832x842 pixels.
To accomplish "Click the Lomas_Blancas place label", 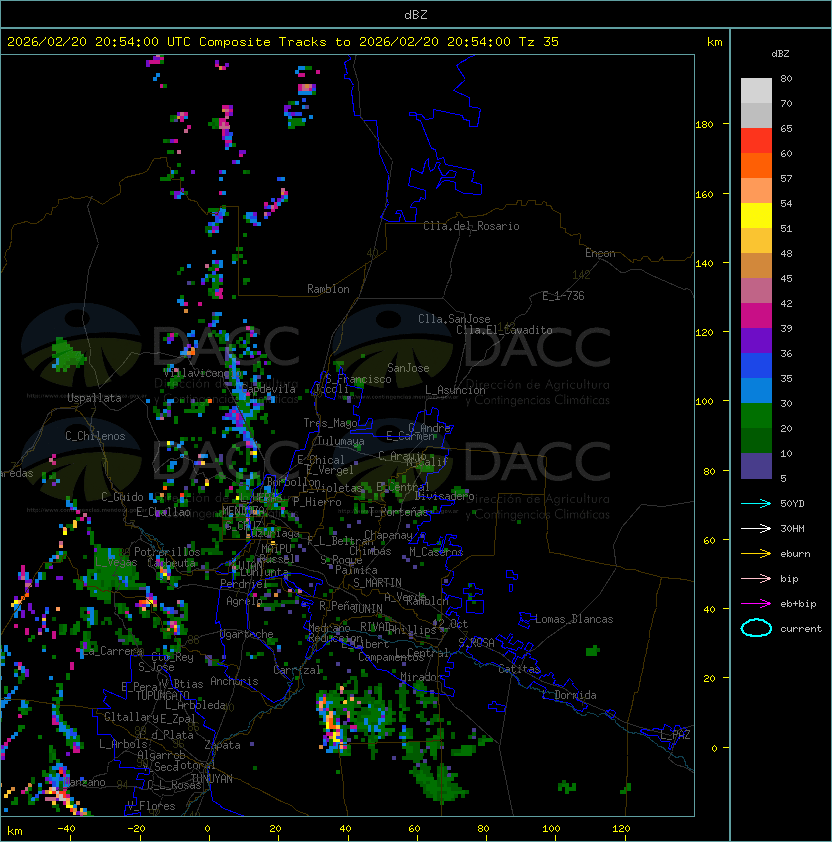I will [x=574, y=619].
